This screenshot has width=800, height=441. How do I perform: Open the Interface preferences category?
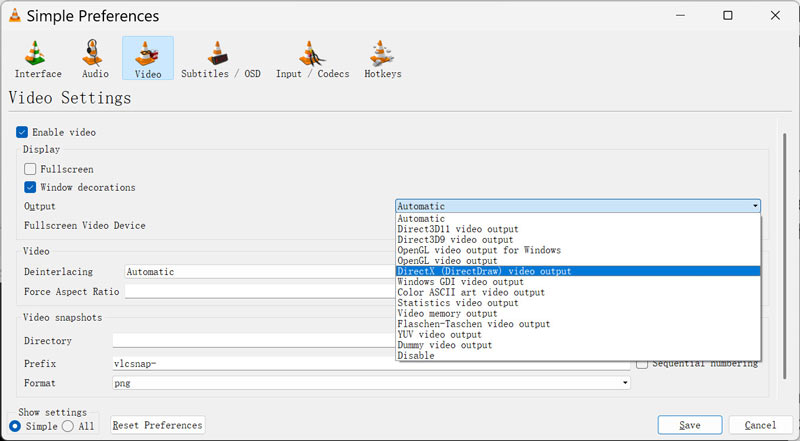pos(38,59)
